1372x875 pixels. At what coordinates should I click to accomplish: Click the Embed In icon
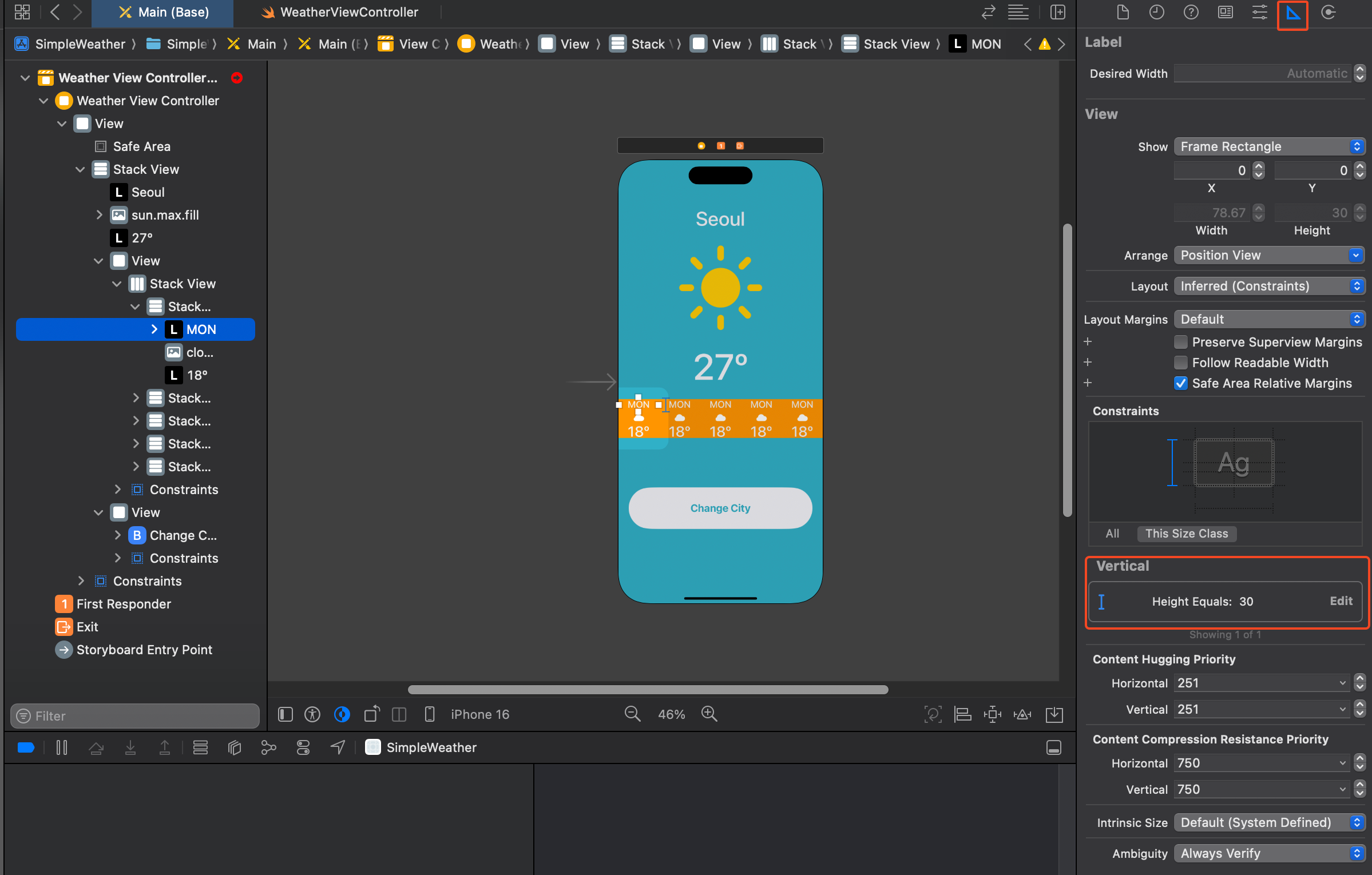(1054, 714)
